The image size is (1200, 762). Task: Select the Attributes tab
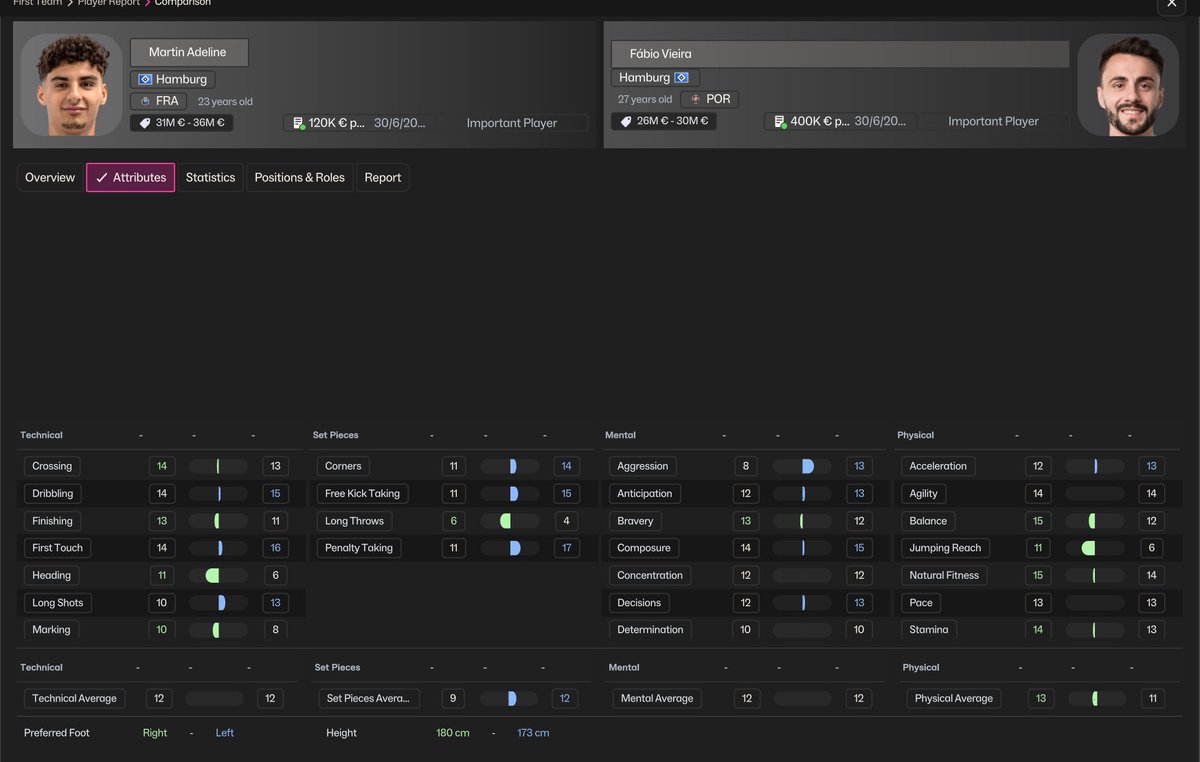click(x=131, y=178)
